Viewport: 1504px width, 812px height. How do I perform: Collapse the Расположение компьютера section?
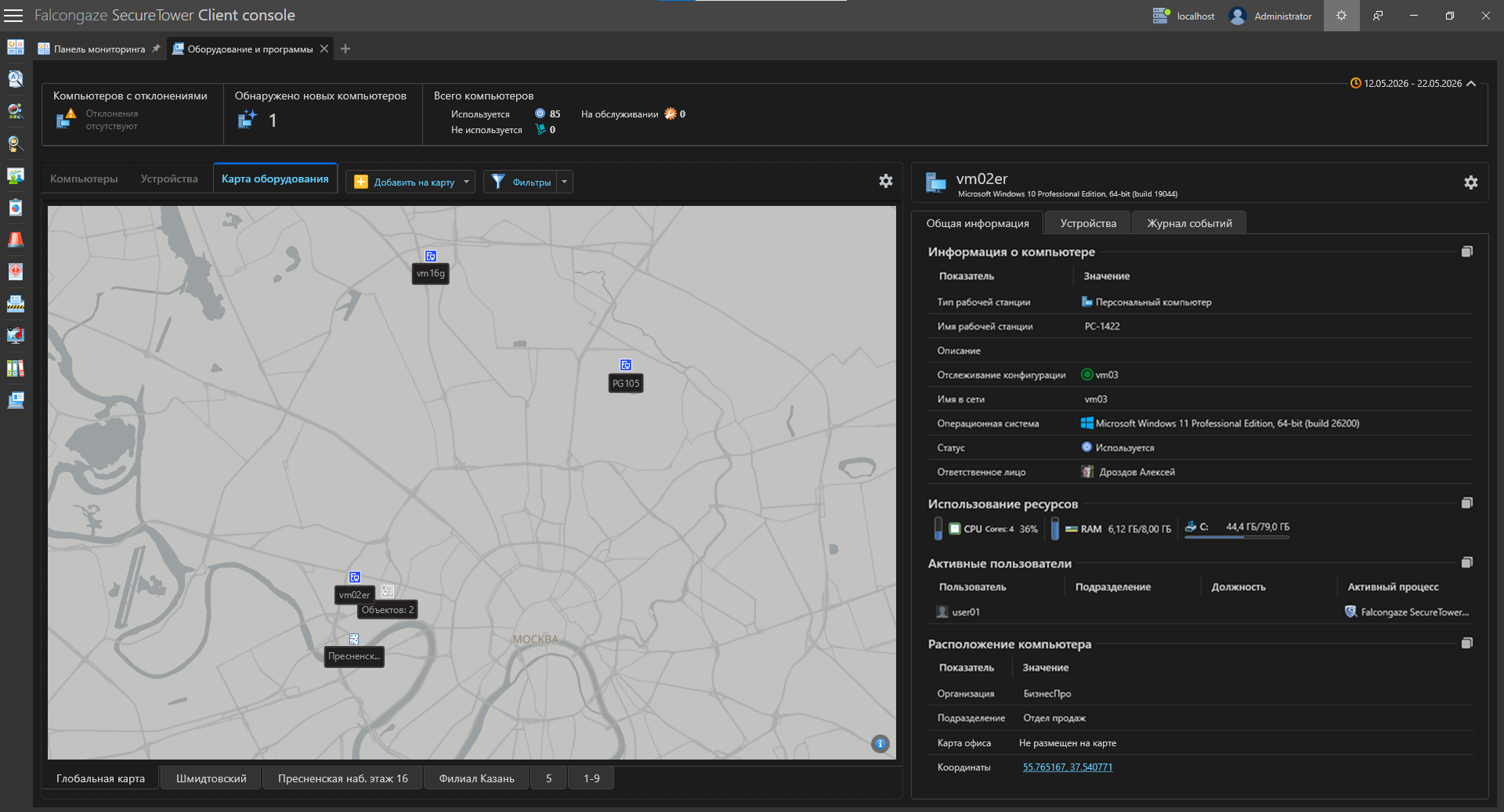tap(1467, 643)
